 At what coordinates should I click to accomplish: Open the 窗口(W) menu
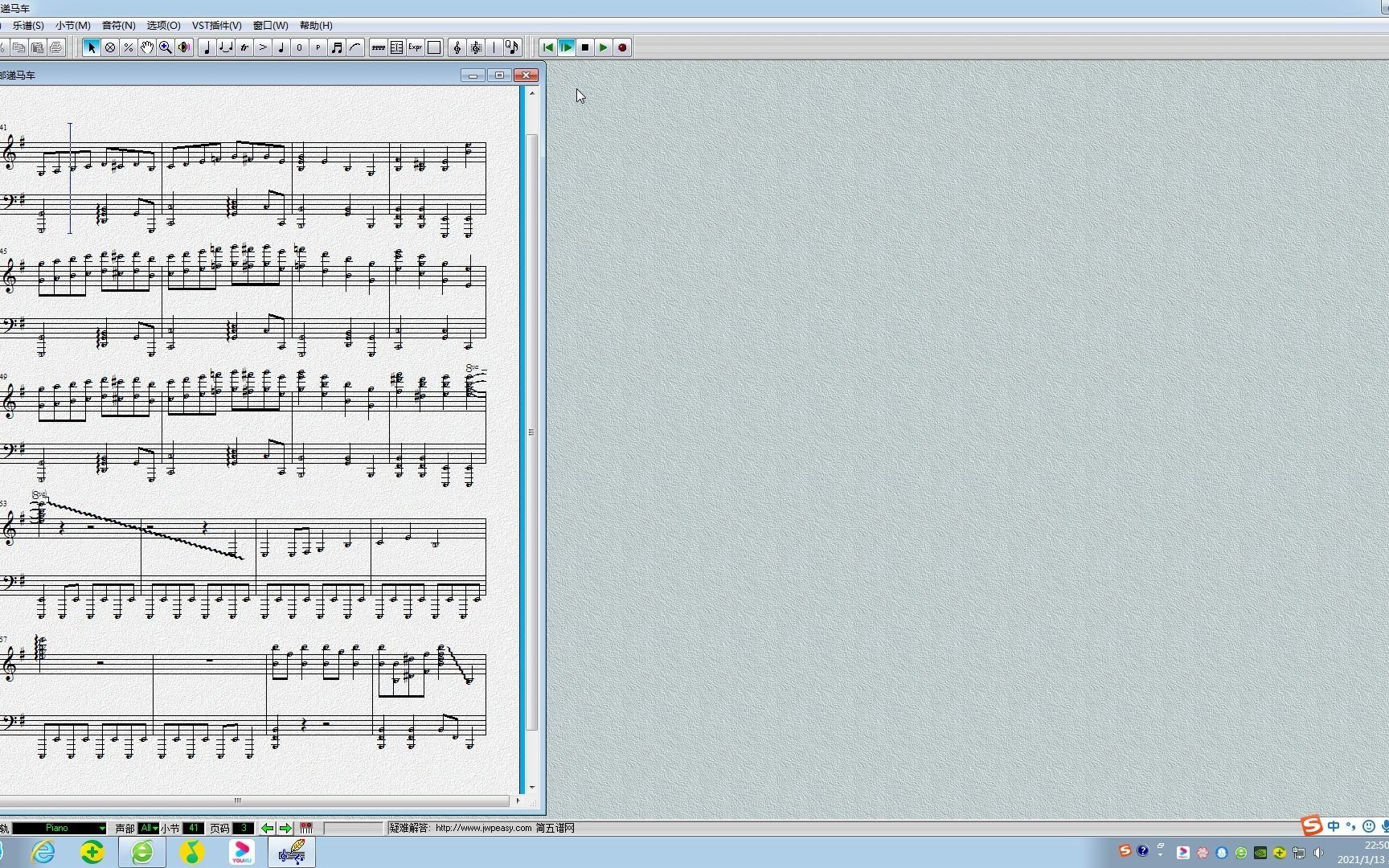pos(271,26)
